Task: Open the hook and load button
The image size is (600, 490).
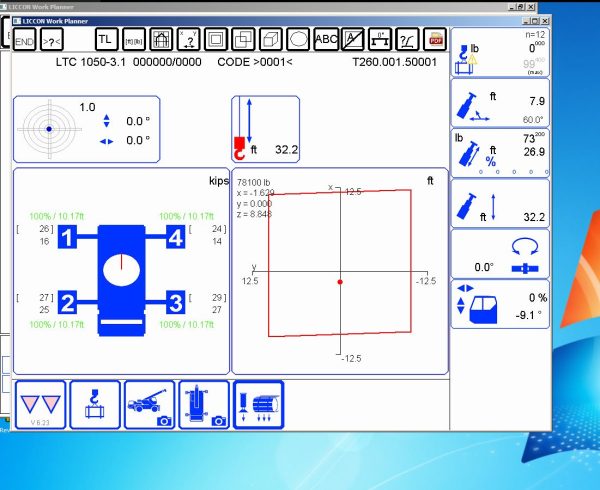Action: tap(95, 405)
